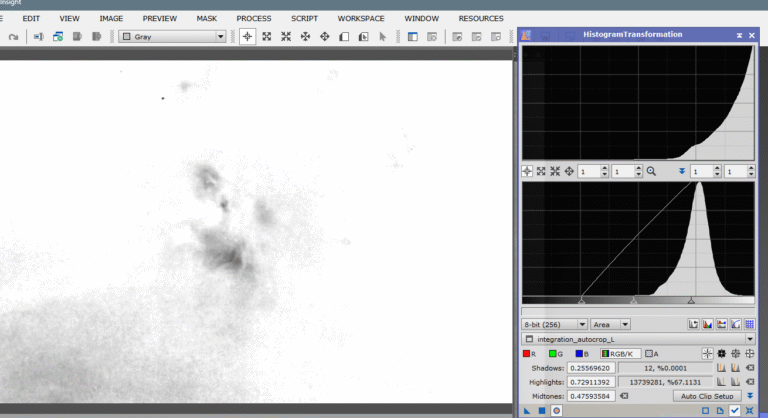Open the MASK menu

[207, 18]
